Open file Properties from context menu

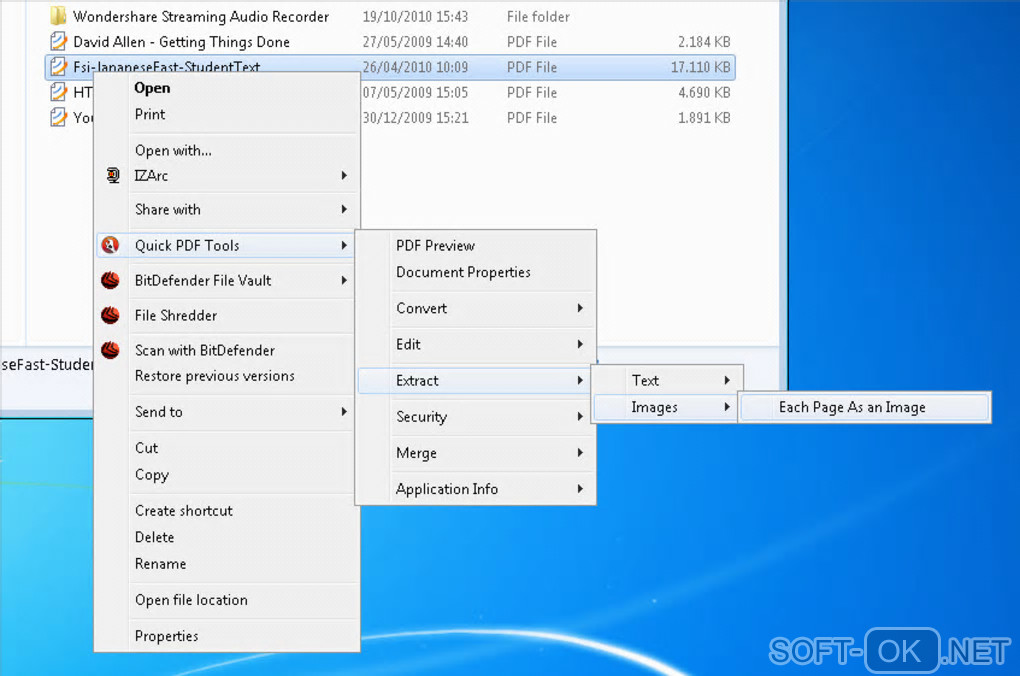(167, 636)
